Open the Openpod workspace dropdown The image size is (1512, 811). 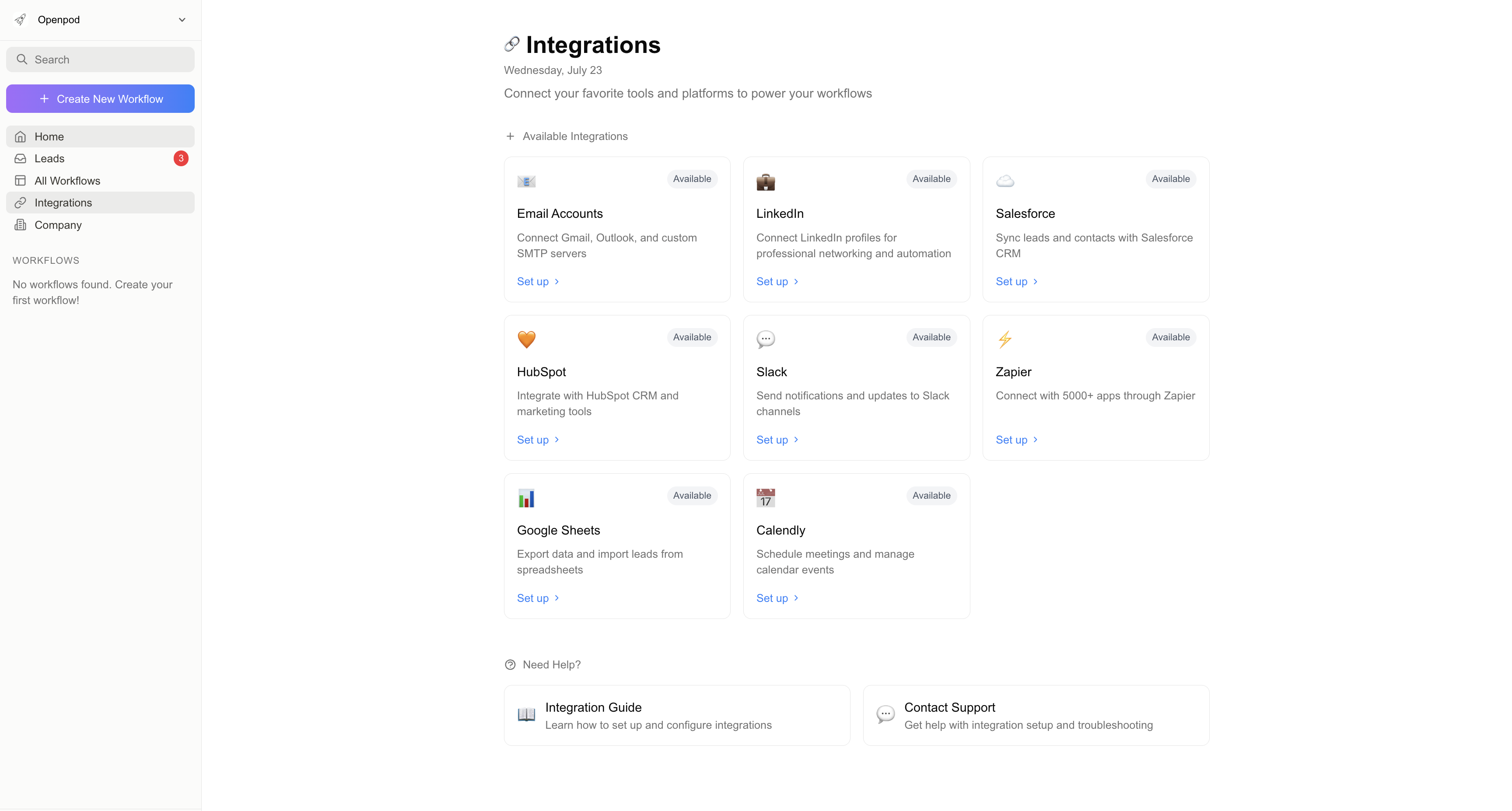(182, 20)
